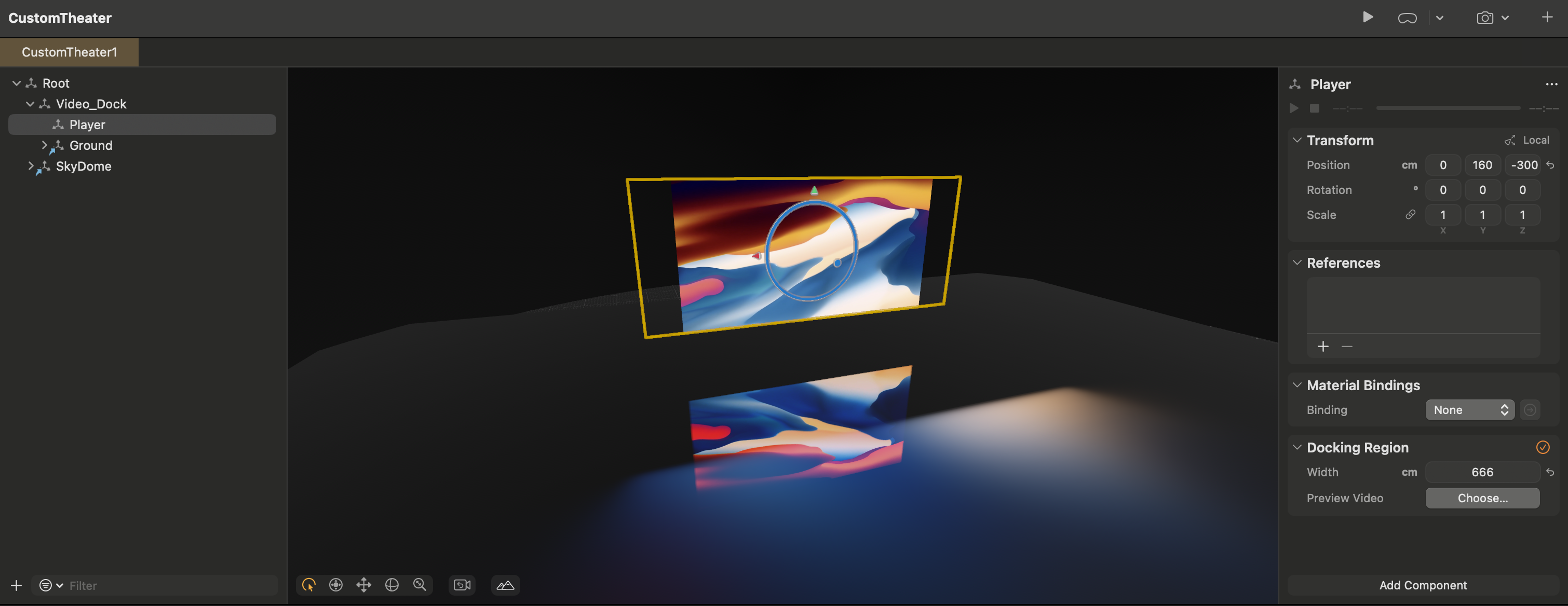Reset Docking Region Width with revert arrow
1568x606 pixels.
pos(1550,472)
